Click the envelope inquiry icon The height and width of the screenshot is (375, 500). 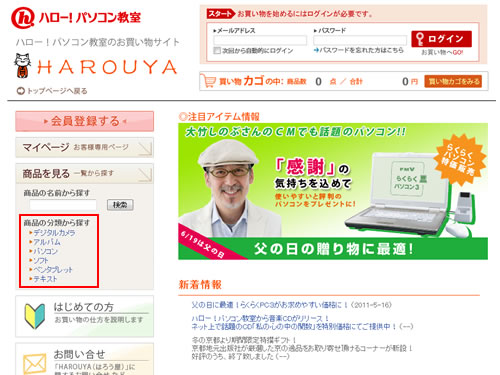point(34,364)
